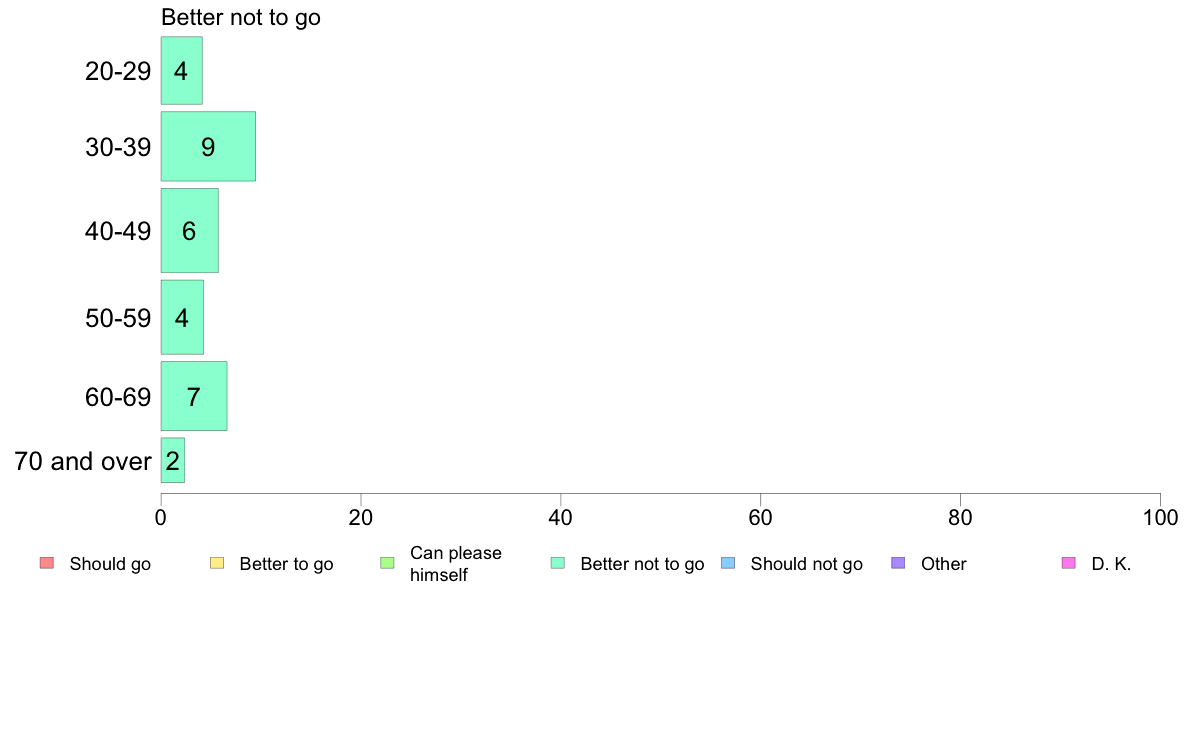
Task: Click the 30-39 bar showing 9
Action: (208, 146)
